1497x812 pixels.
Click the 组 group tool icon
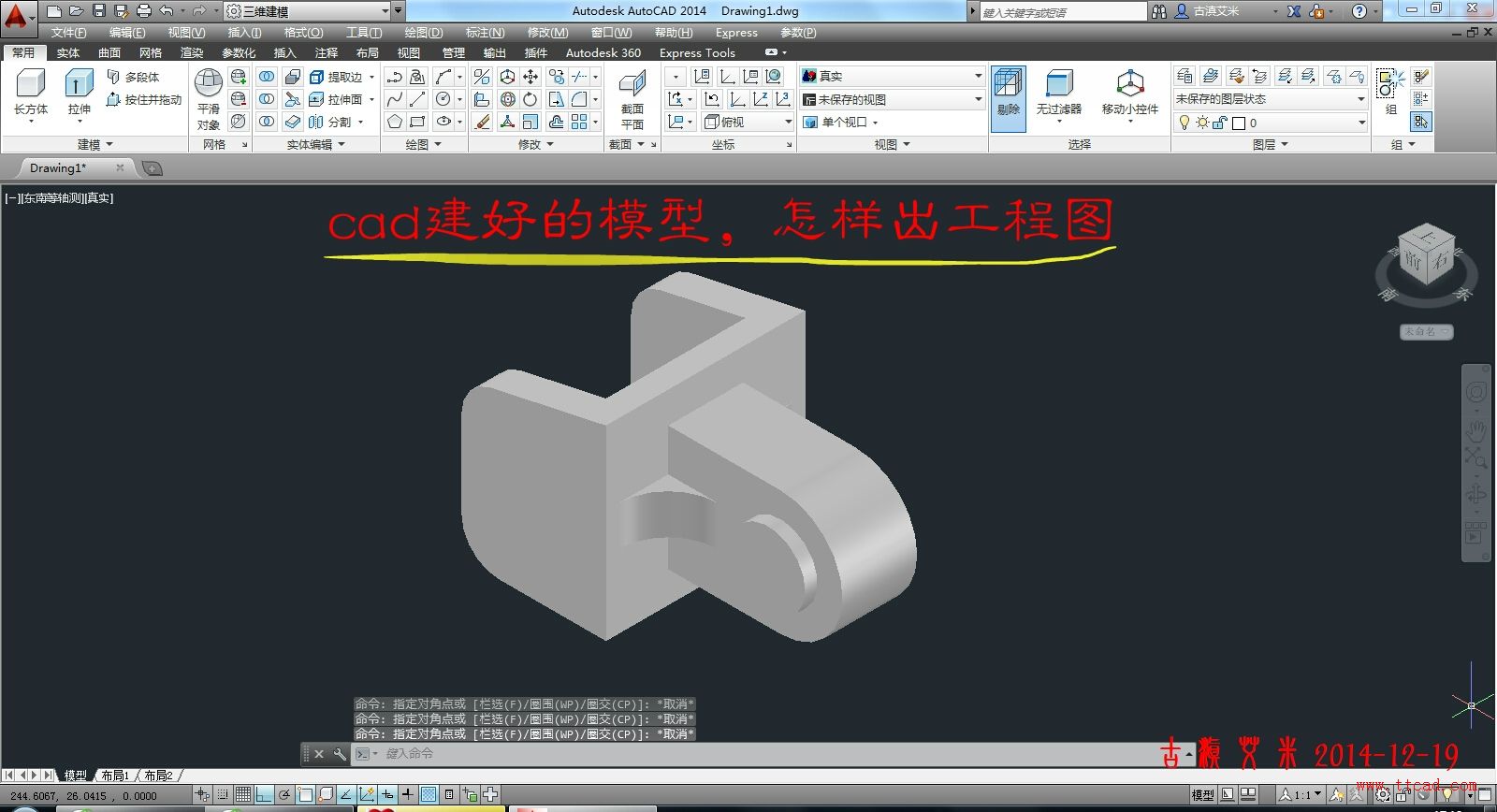pyautogui.click(x=1390, y=82)
